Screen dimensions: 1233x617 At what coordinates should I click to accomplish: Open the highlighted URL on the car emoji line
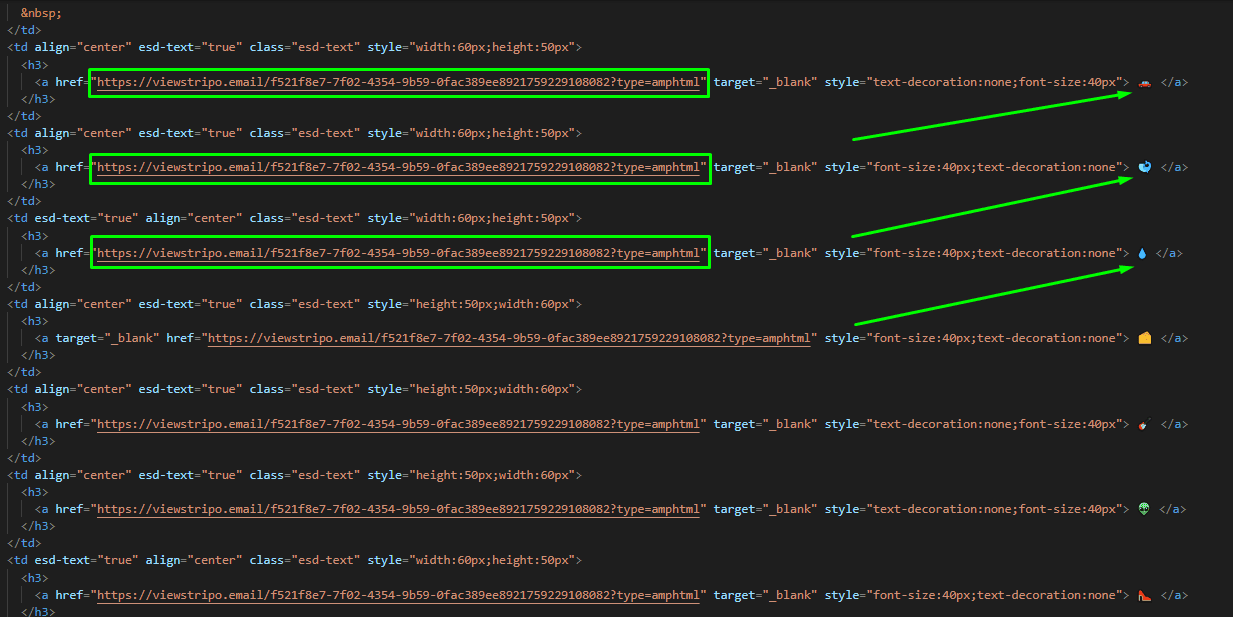(398, 83)
